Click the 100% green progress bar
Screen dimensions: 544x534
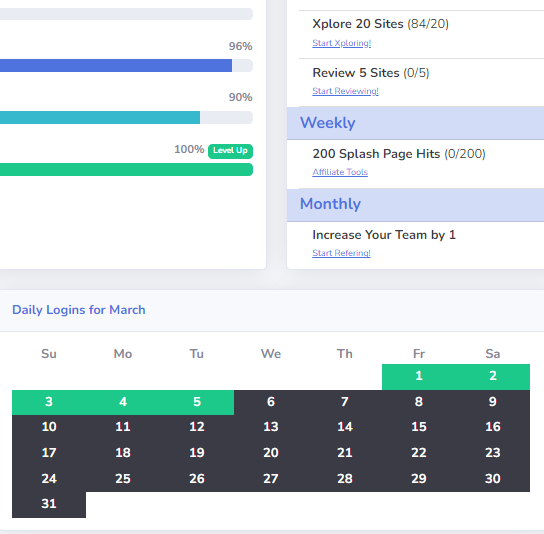[x=126, y=170]
